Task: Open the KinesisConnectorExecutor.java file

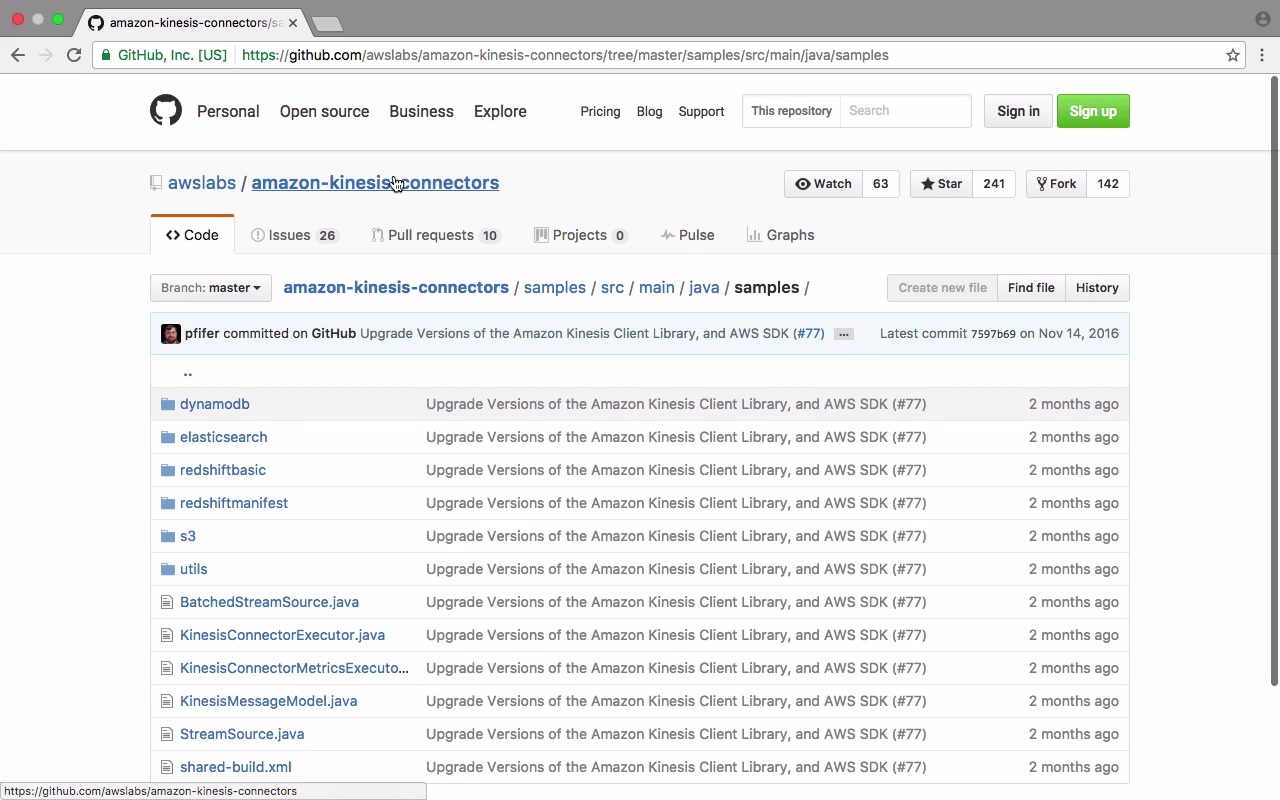Action: pos(282,635)
